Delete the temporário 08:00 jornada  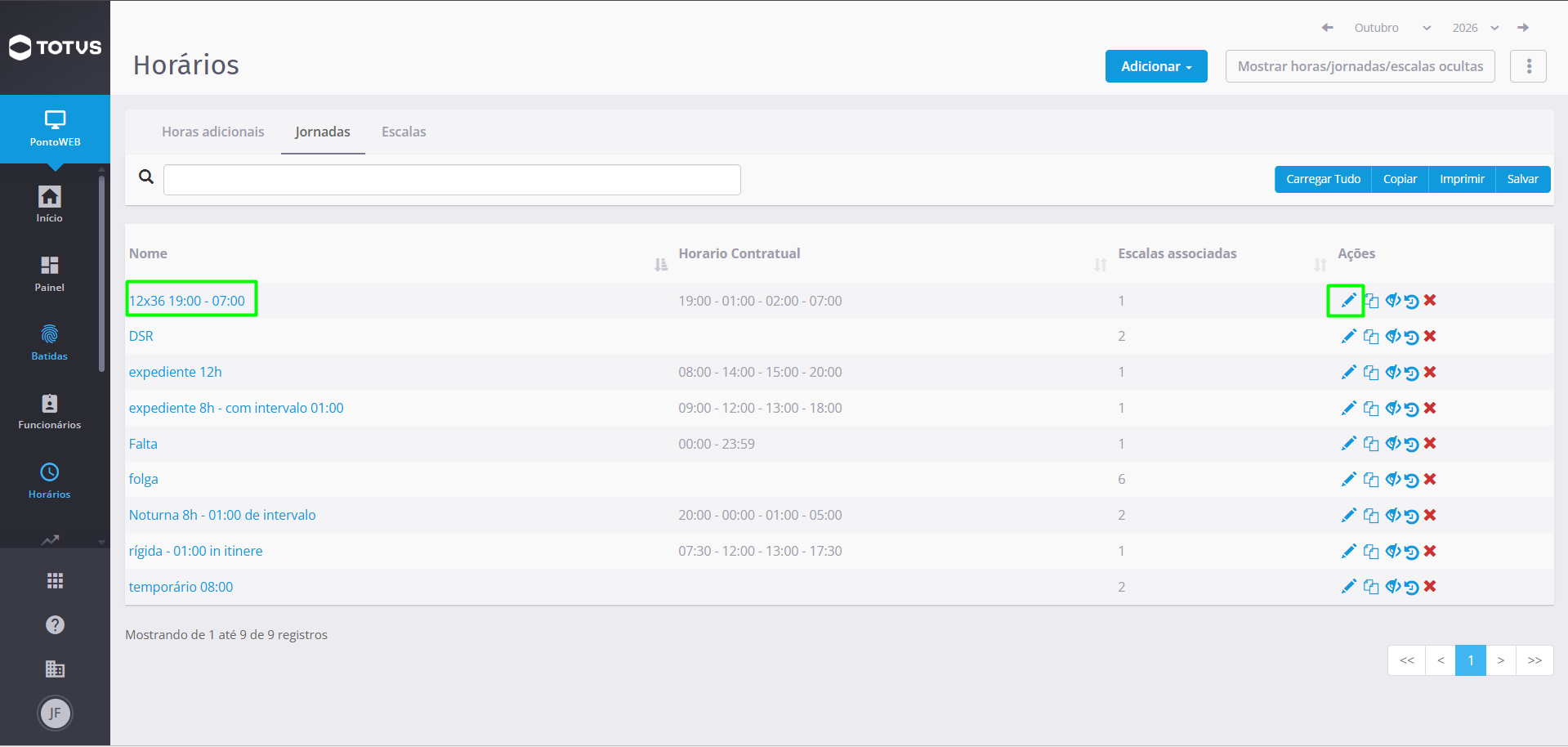[1430, 586]
